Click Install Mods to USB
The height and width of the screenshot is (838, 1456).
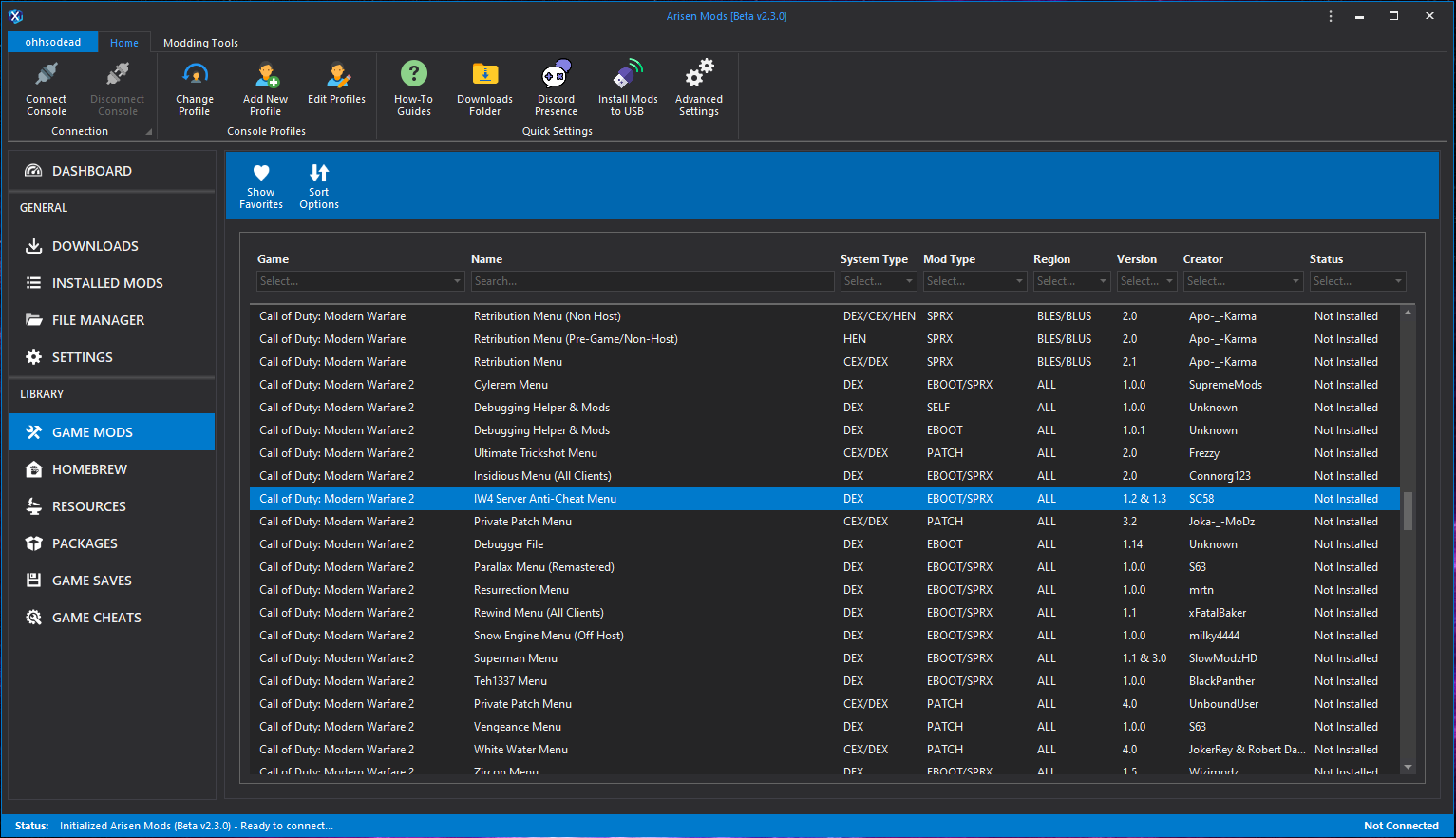coord(627,87)
